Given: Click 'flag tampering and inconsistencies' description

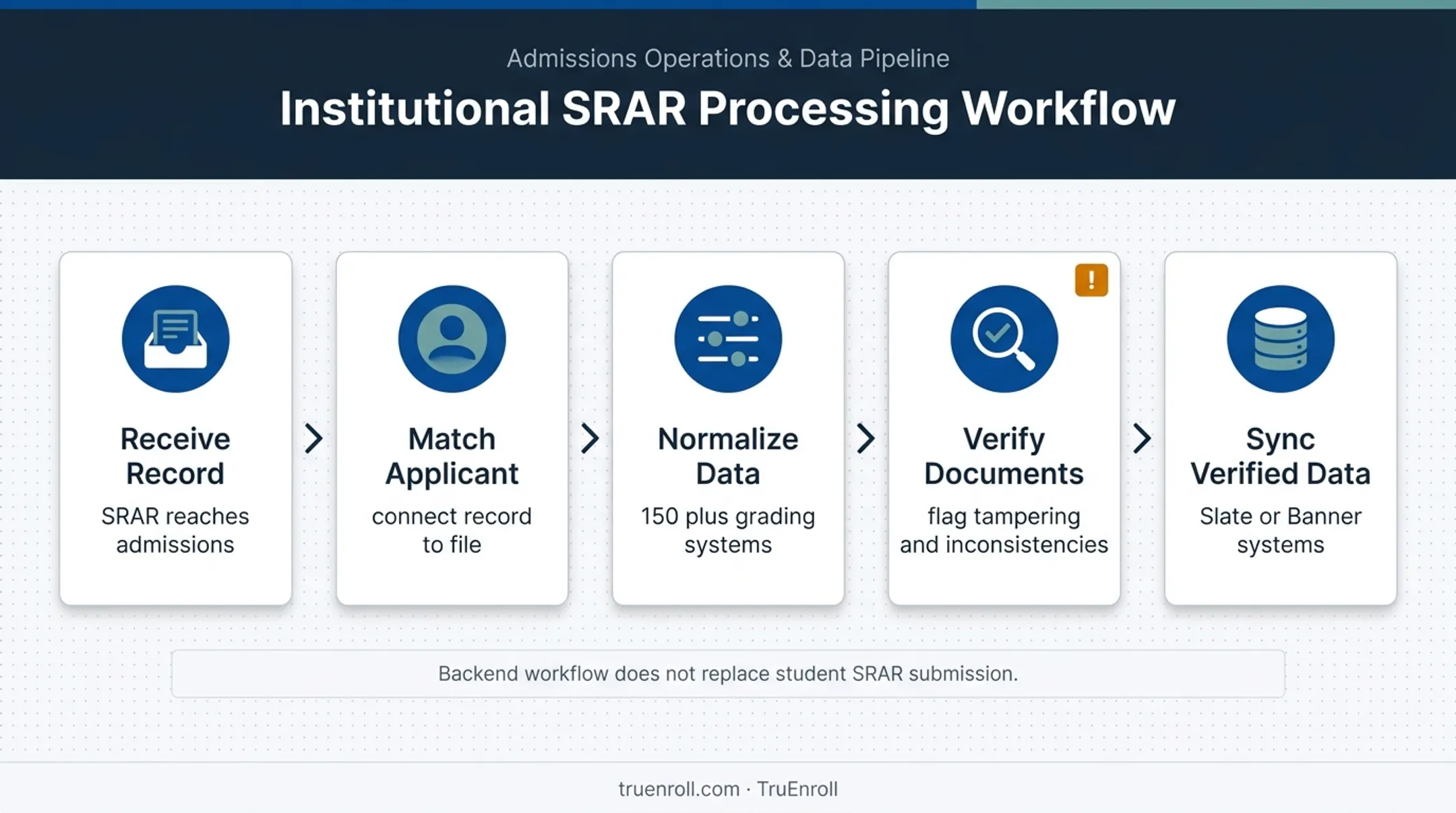Looking at the screenshot, I should coord(1004,531).
